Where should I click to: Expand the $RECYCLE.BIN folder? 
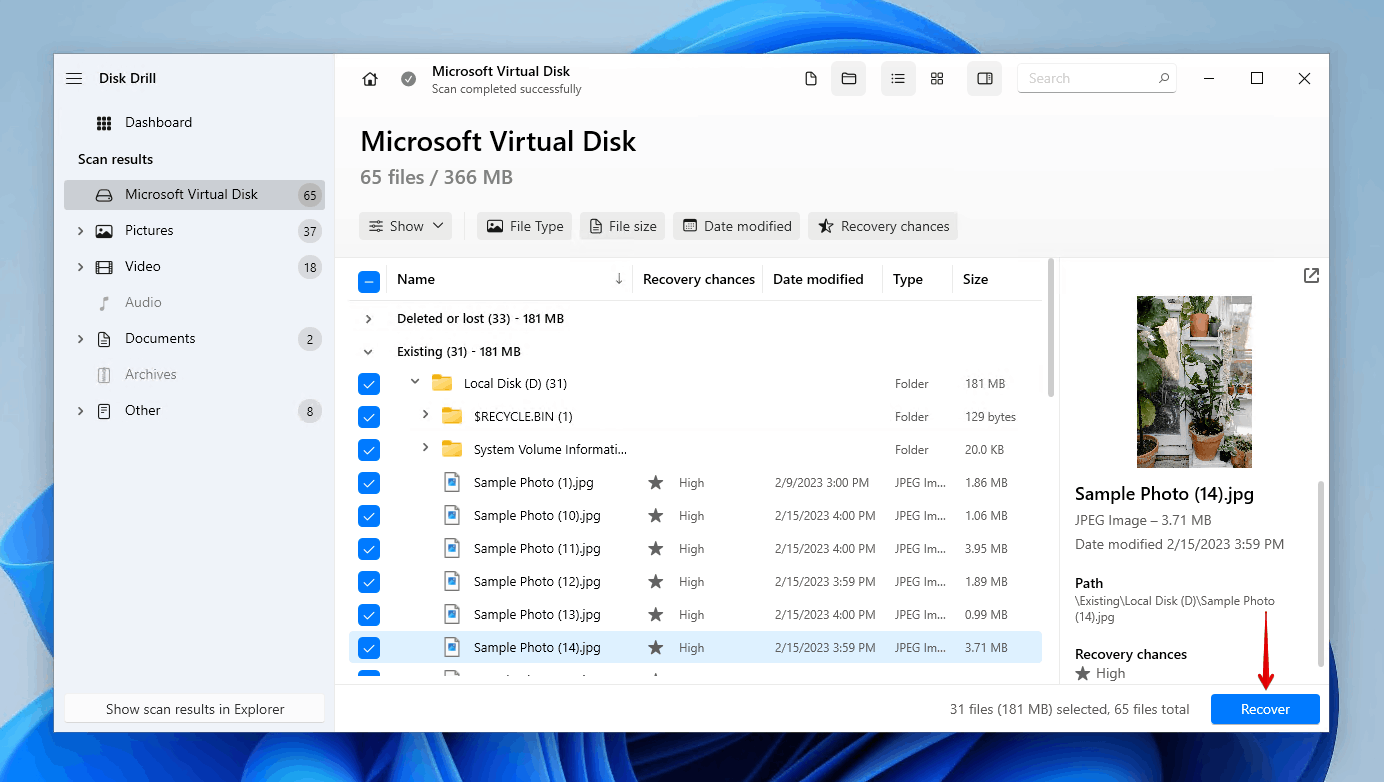point(425,415)
